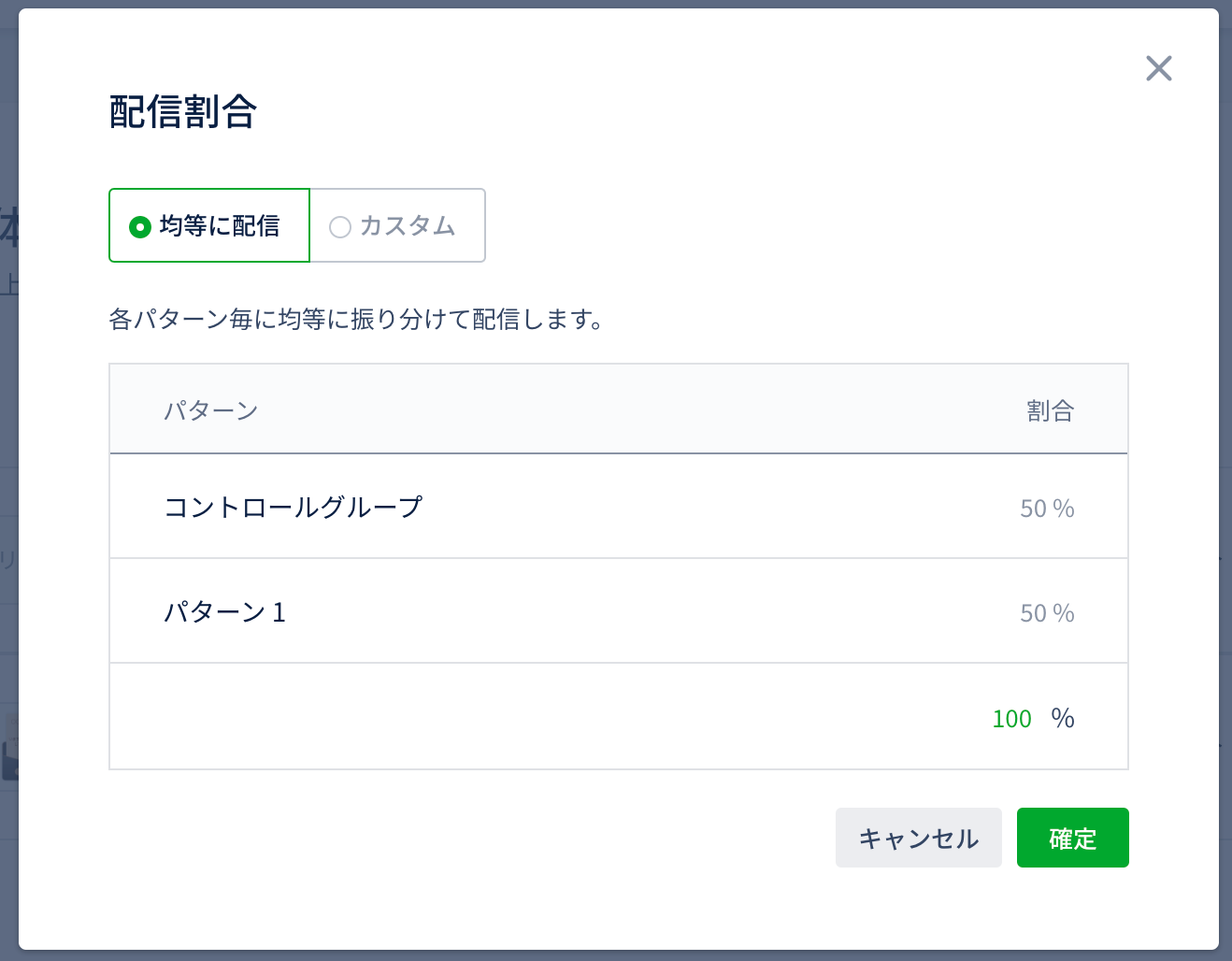Click the コントロールグループ row label
1232x961 pixels.
[294, 508]
